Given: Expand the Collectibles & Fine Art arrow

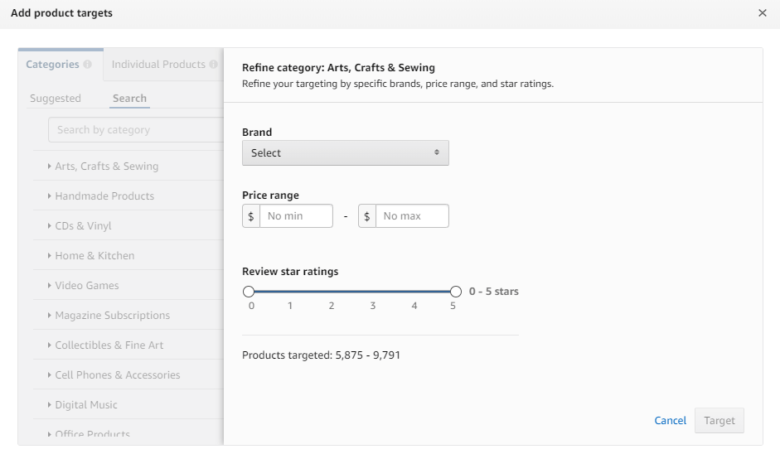Looking at the screenshot, I should (x=49, y=345).
